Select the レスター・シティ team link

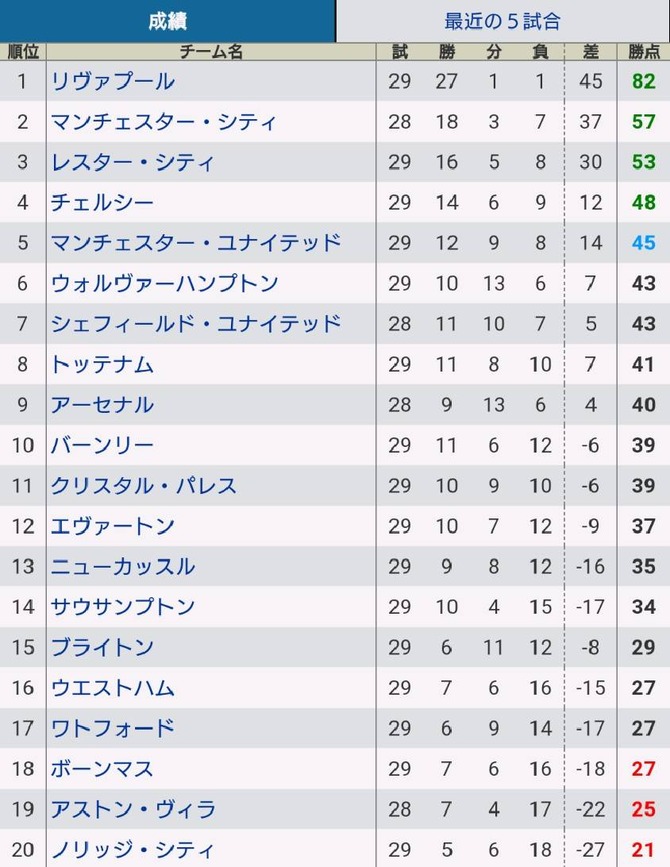point(132,162)
